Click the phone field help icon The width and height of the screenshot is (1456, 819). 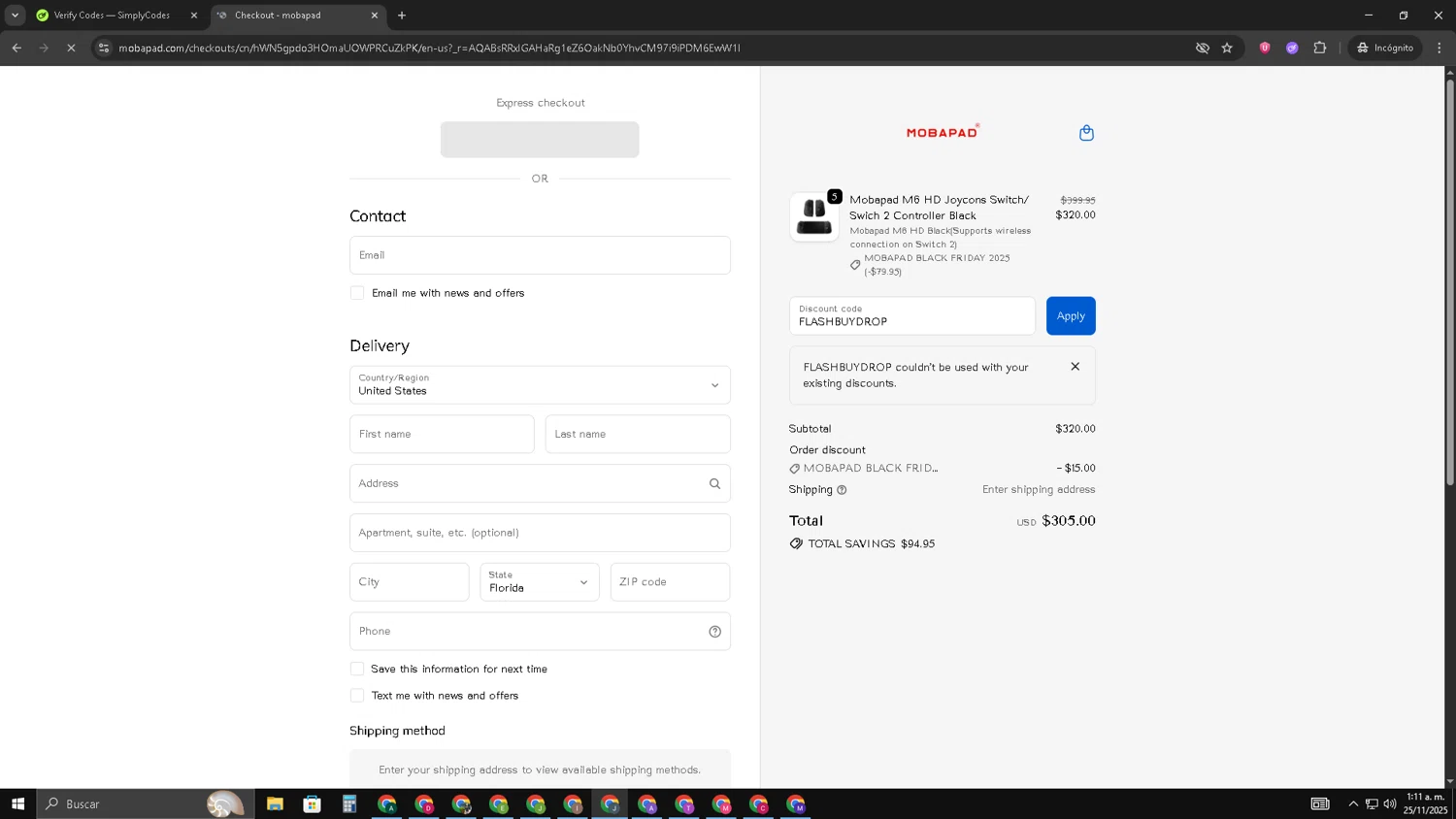click(x=714, y=632)
